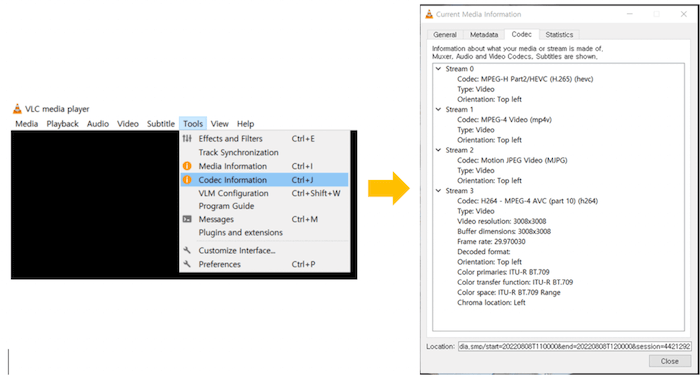Select Codec: MPEG-H Part2/HEVC (H.265) row

click(x=525, y=79)
